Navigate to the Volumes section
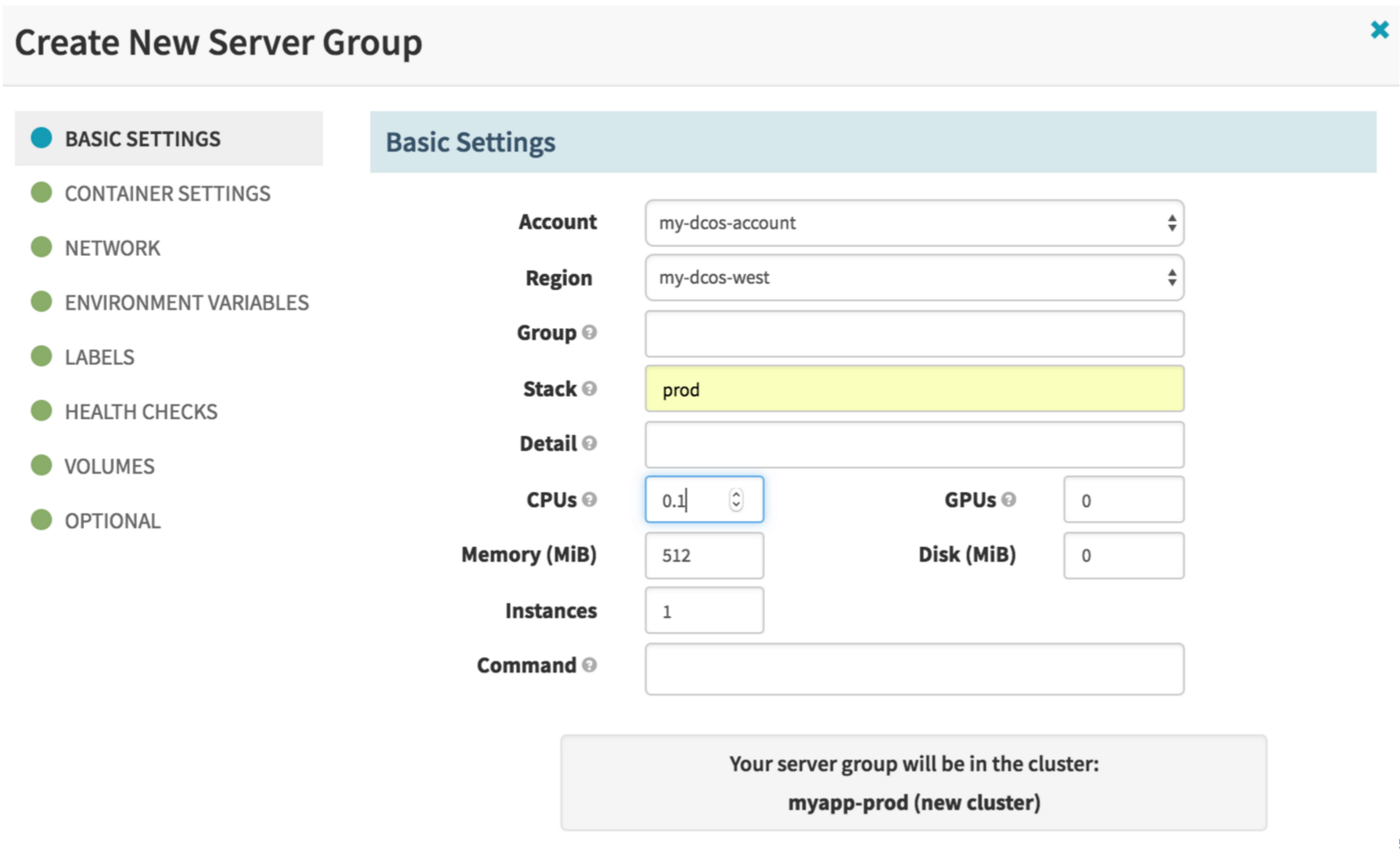Screen dimensions: 1400x857 coord(109,467)
